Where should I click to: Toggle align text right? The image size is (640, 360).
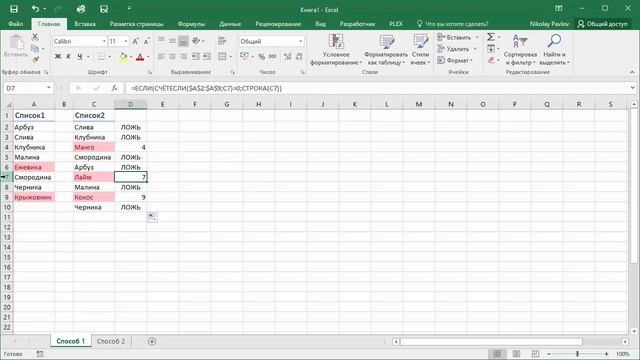(x=184, y=57)
